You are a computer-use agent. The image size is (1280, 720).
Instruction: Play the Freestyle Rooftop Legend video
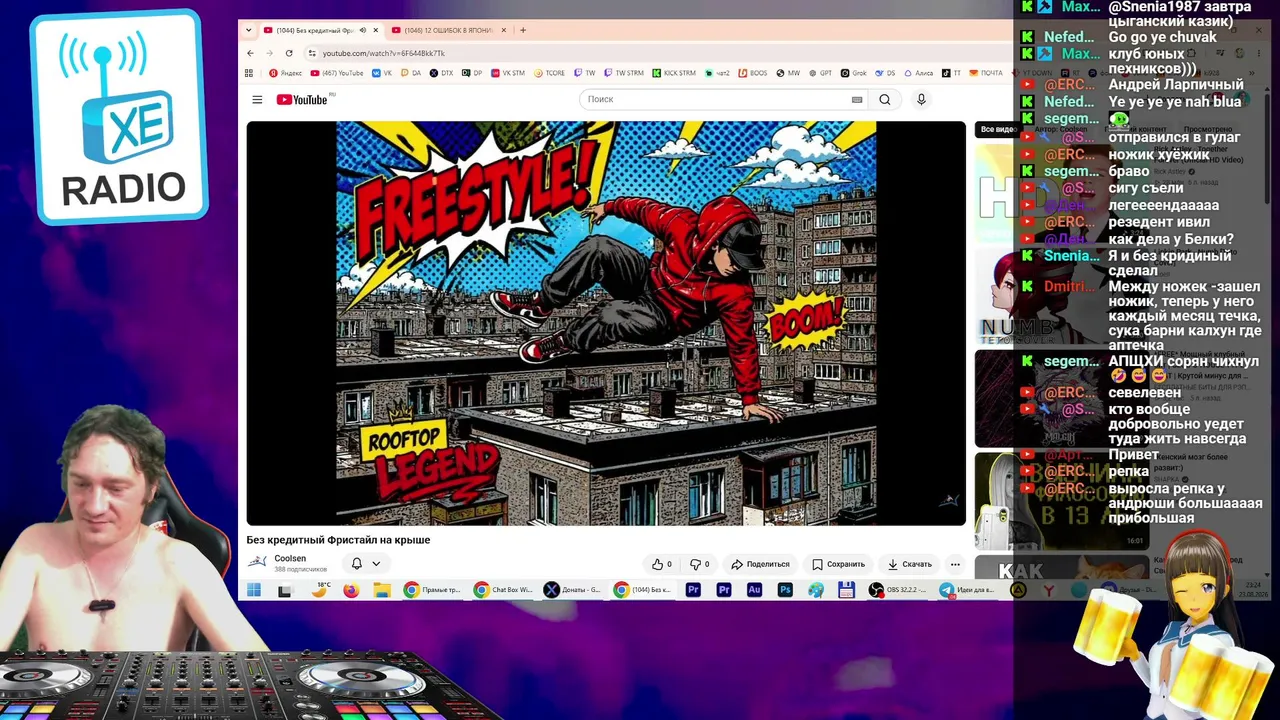(606, 323)
